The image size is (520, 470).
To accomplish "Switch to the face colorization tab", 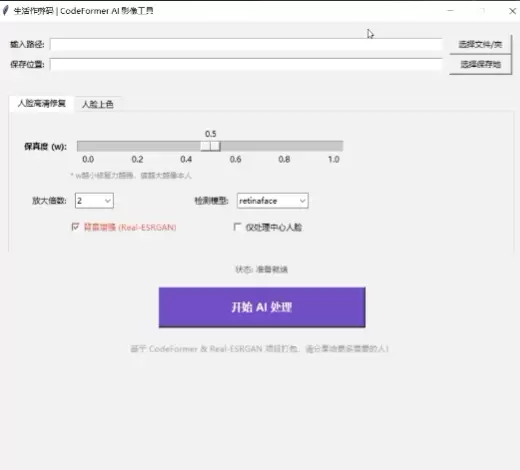I will (97, 104).
